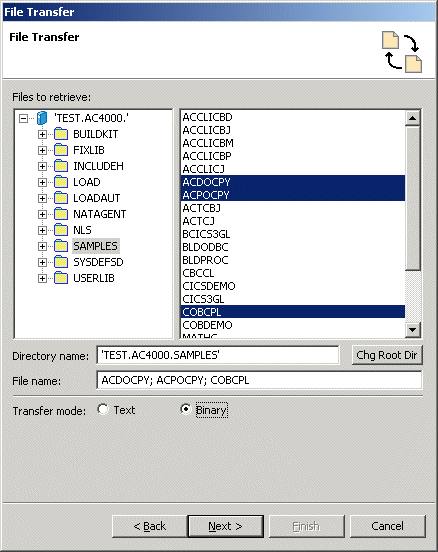Select the SAMPLES label in the tree
This screenshot has width=438, height=552.
click(x=95, y=246)
